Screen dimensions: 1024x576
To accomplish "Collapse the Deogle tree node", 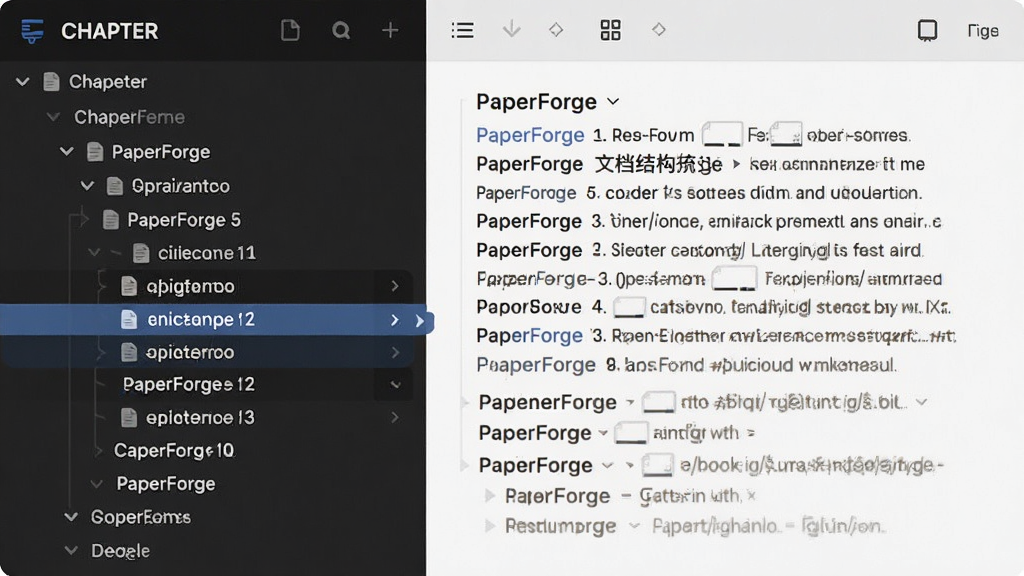I will 71,551.
